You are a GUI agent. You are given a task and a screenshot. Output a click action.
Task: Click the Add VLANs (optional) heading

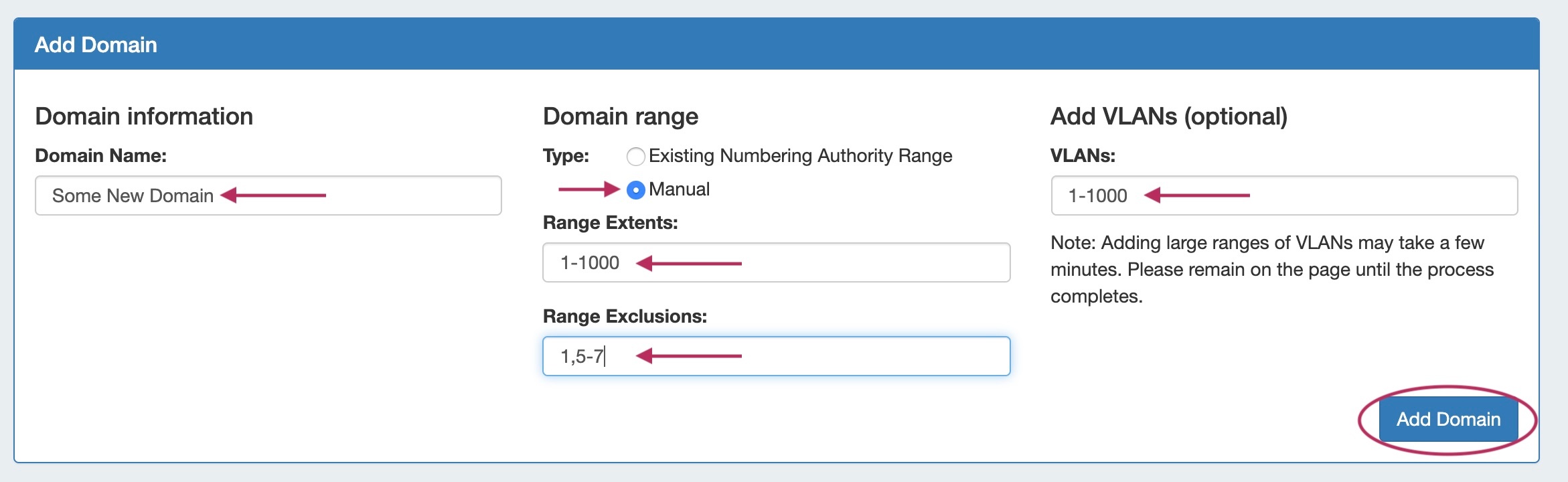[1168, 116]
